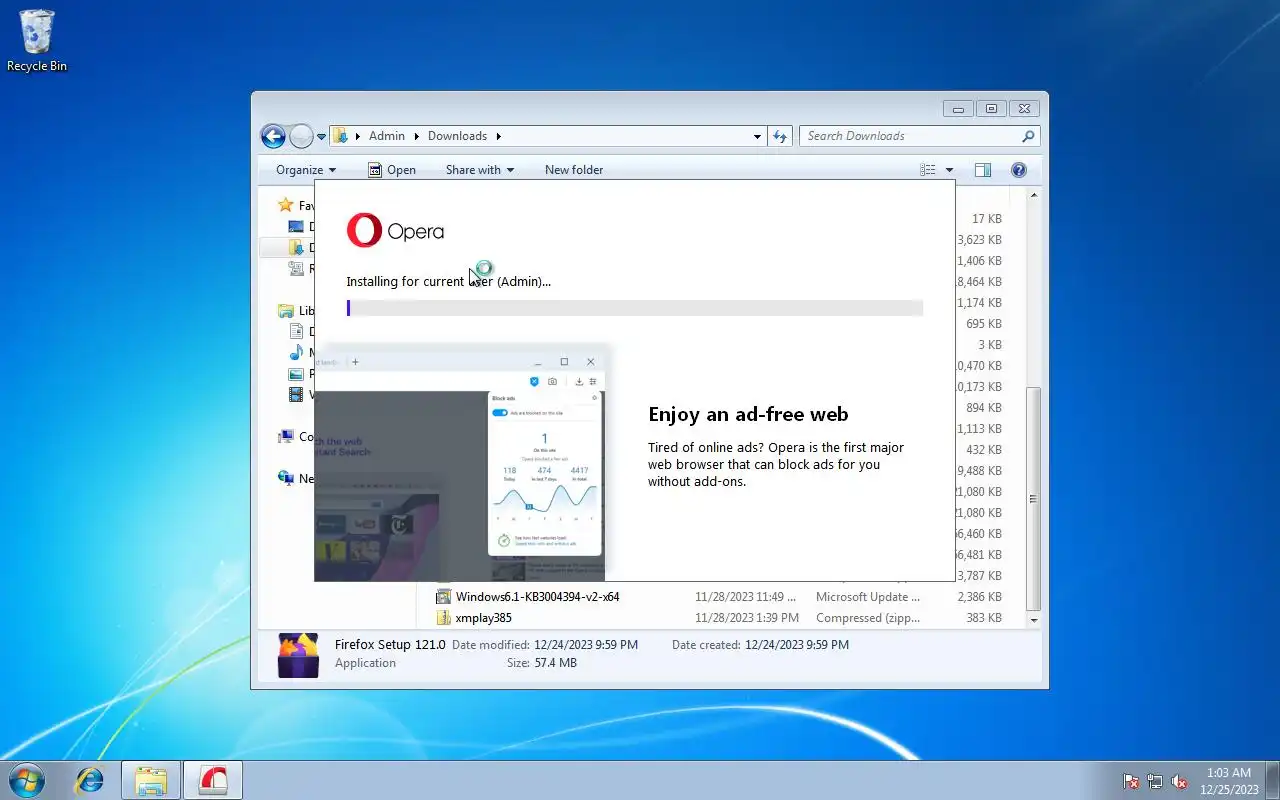Click Date modified value in details pane
The image size is (1280, 800).
click(x=586, y=645)
